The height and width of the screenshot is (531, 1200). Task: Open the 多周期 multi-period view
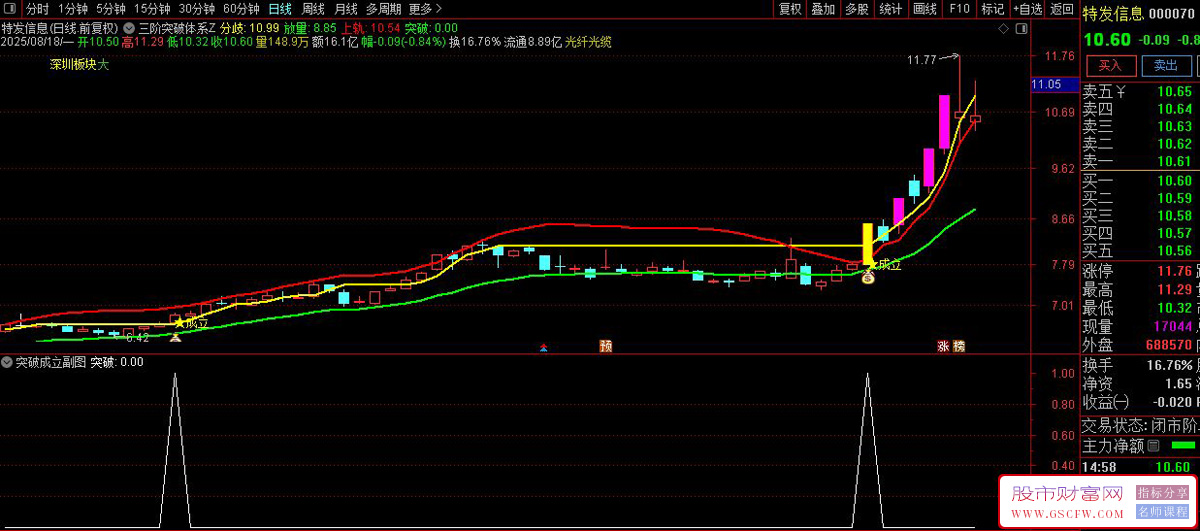point(384,9)
